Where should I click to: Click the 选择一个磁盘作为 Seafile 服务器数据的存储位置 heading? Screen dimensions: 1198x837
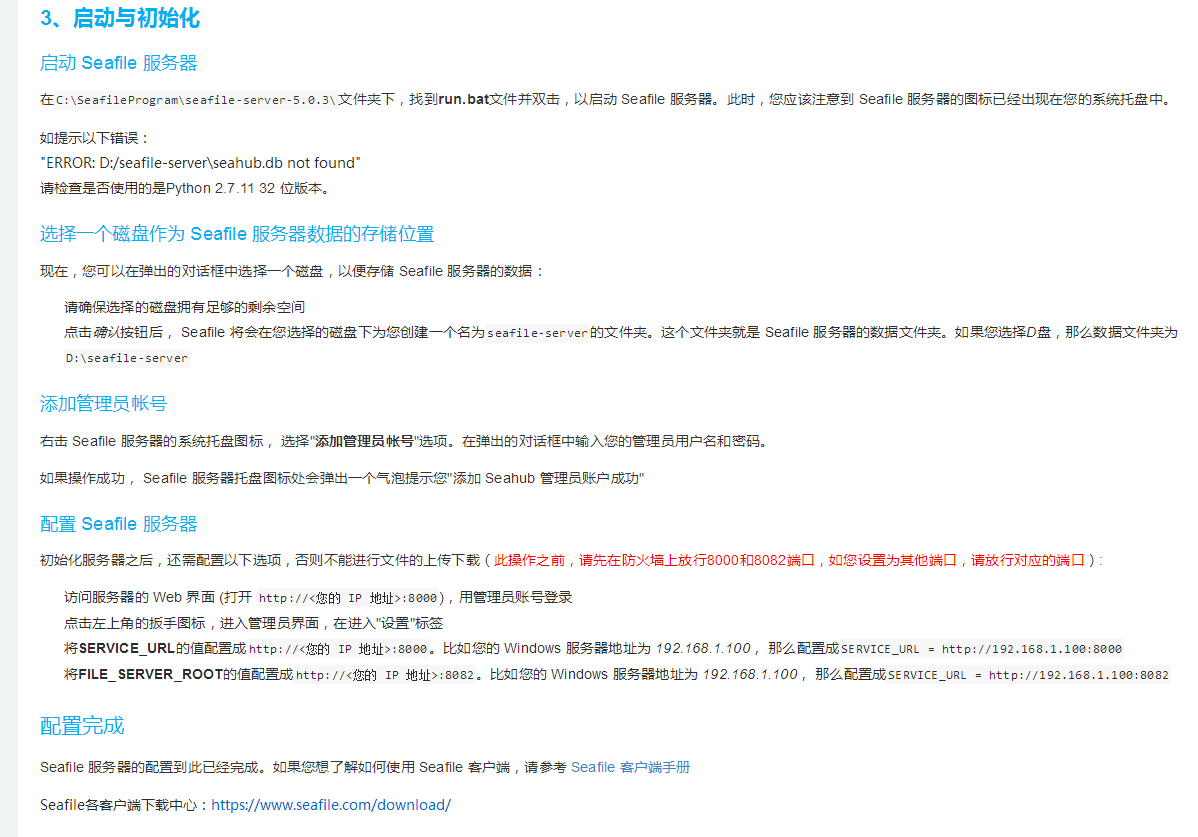pyautogui.click(x=237, y=234)
